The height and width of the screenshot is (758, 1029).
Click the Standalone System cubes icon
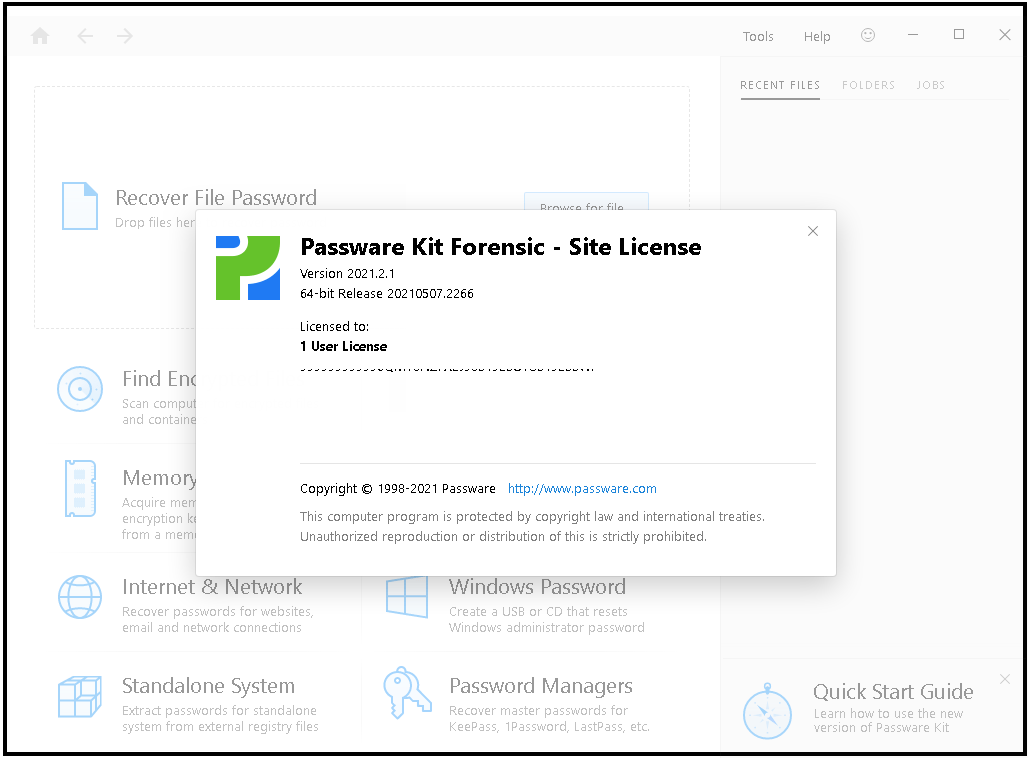tap(79, 696)
